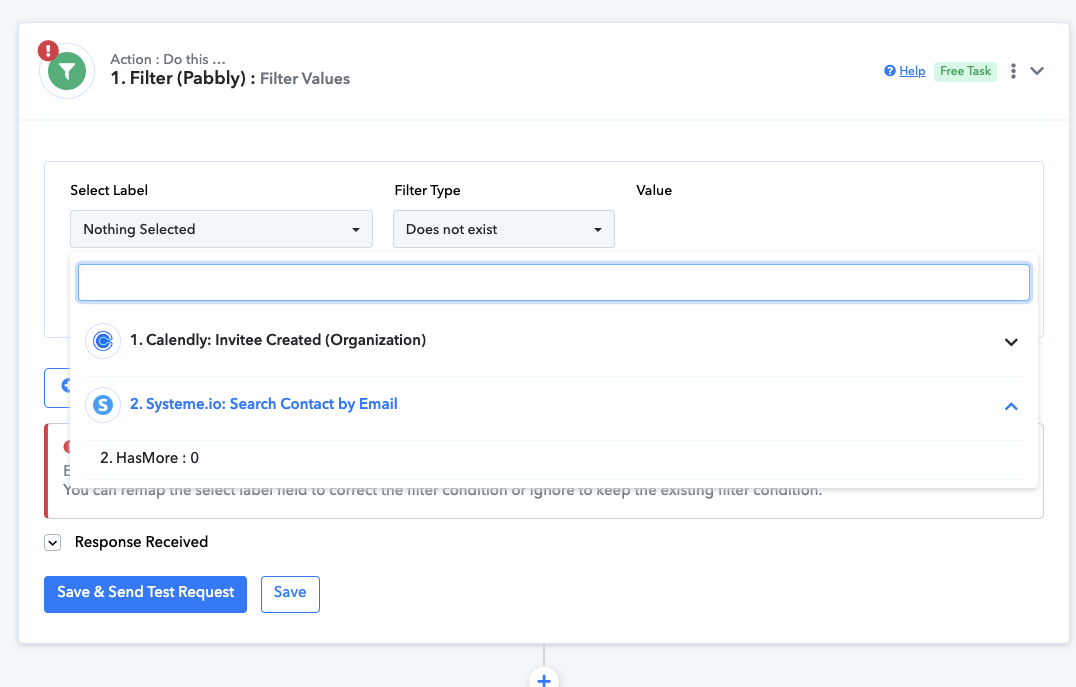
Task: Click the Help question mark icon
Action: [x=890, y=71]
